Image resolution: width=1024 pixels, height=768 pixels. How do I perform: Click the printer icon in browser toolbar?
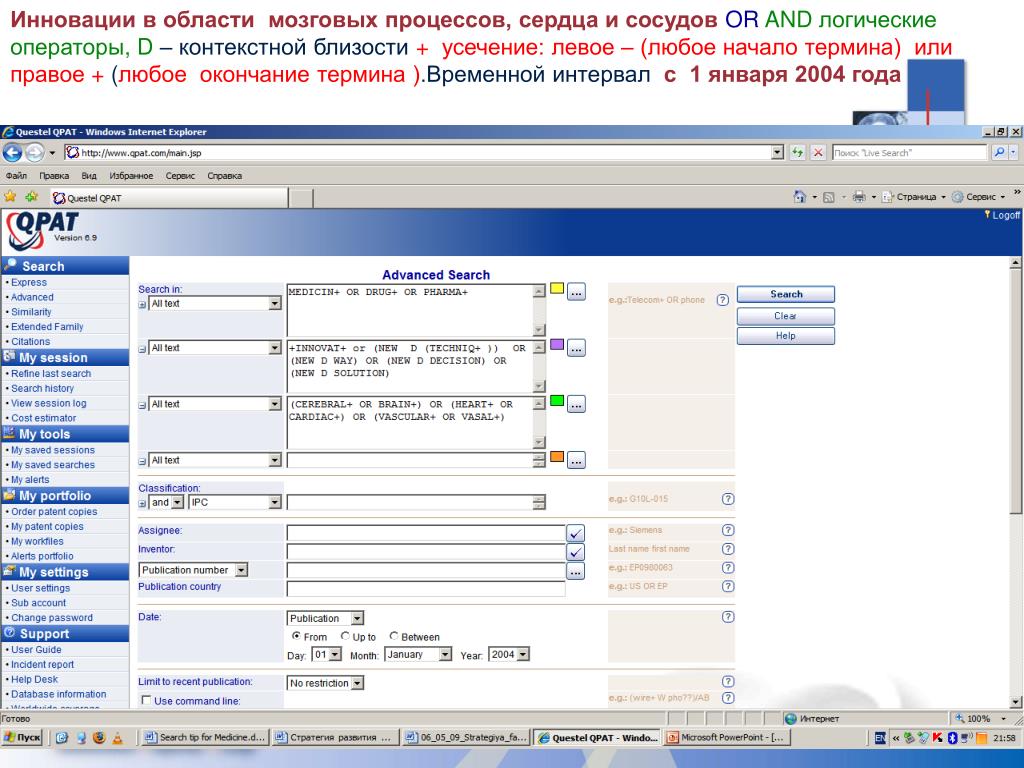click(859, 197)
